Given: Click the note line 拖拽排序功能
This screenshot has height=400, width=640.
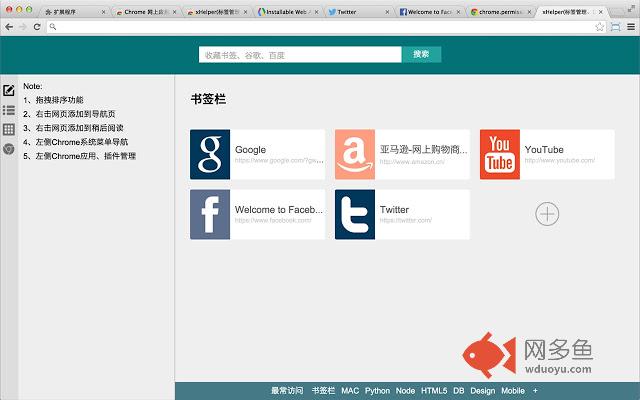Looking at the screenshot, I should (x=60, y=100).
